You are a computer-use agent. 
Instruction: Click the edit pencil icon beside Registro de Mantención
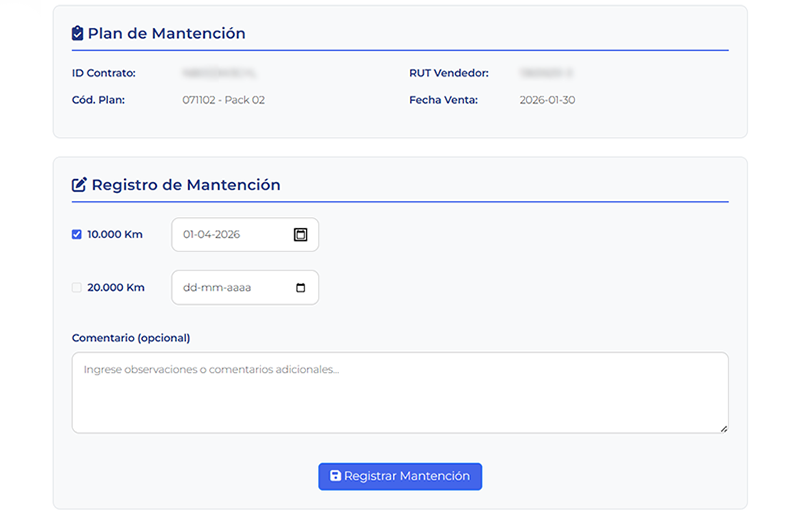point(79,185)
